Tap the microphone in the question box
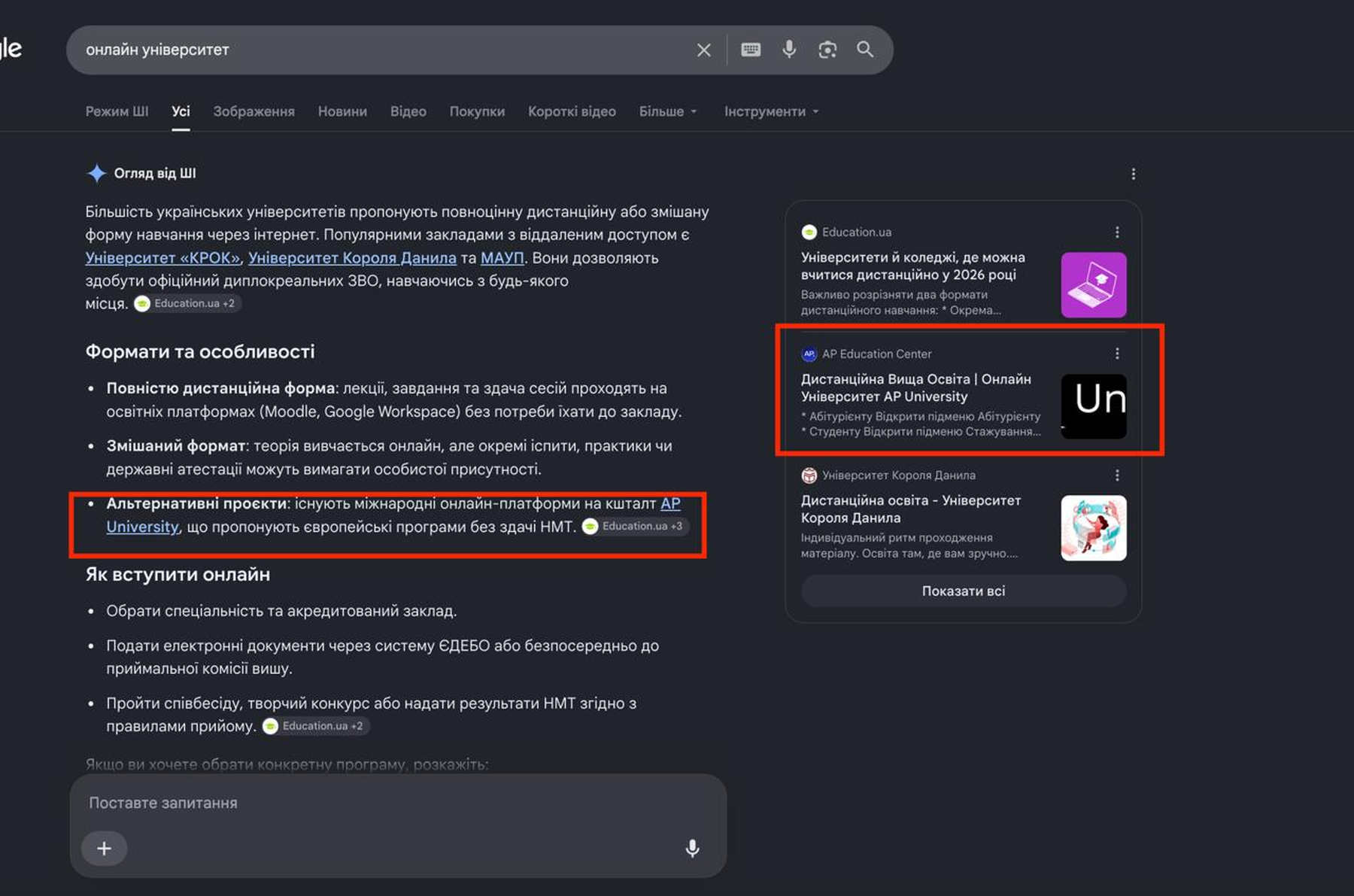Viewport: 1354px width, 896px height. coord(692,849)
